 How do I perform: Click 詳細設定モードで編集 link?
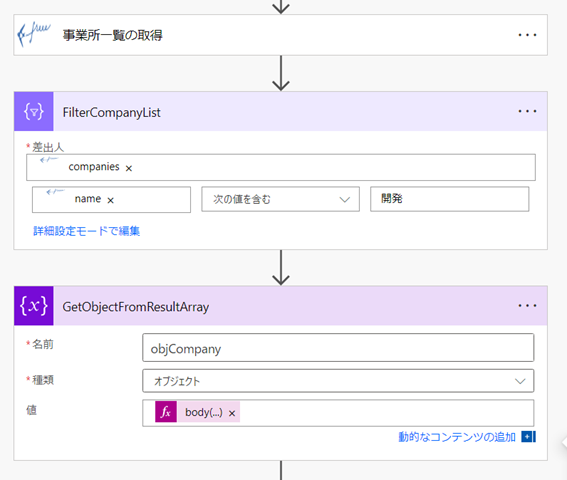[86, 231]
